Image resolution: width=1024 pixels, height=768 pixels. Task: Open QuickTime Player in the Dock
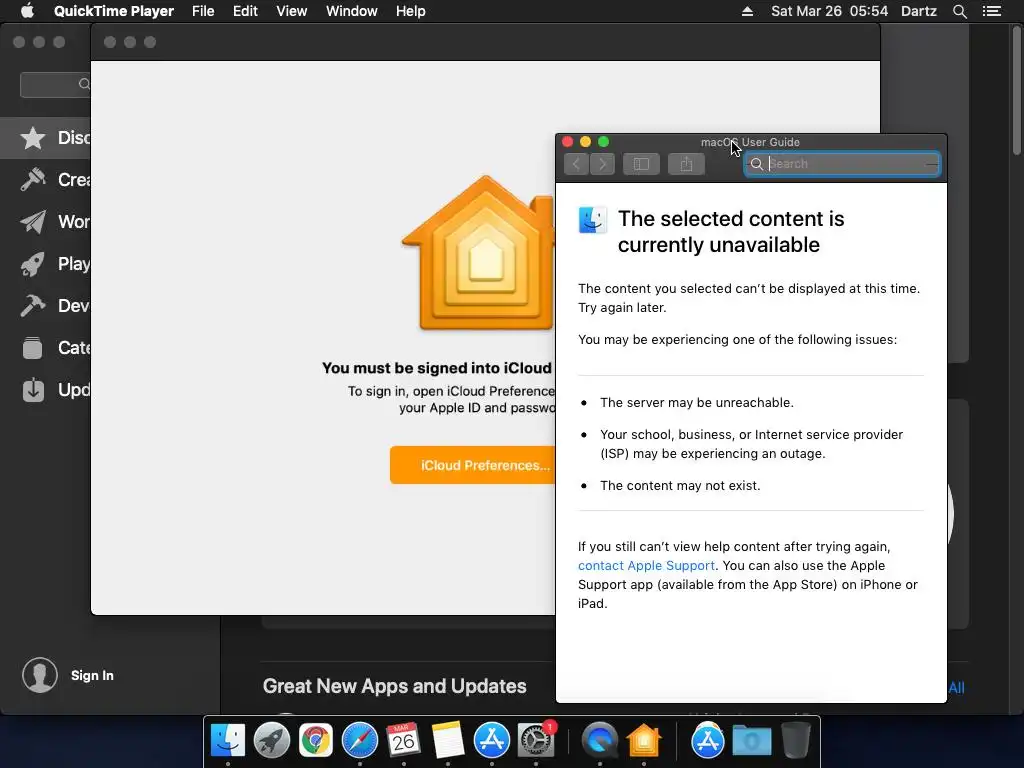(600, 741)
